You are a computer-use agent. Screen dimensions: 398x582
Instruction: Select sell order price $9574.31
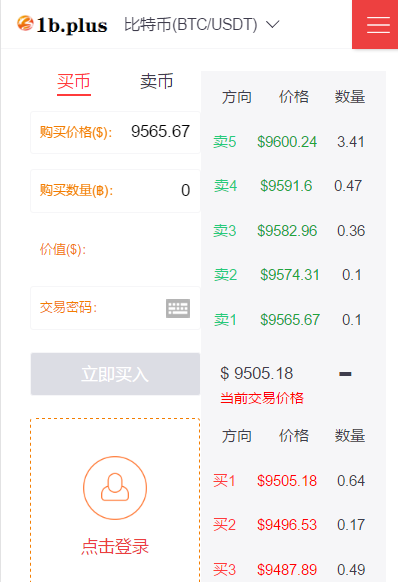point(290,275)
